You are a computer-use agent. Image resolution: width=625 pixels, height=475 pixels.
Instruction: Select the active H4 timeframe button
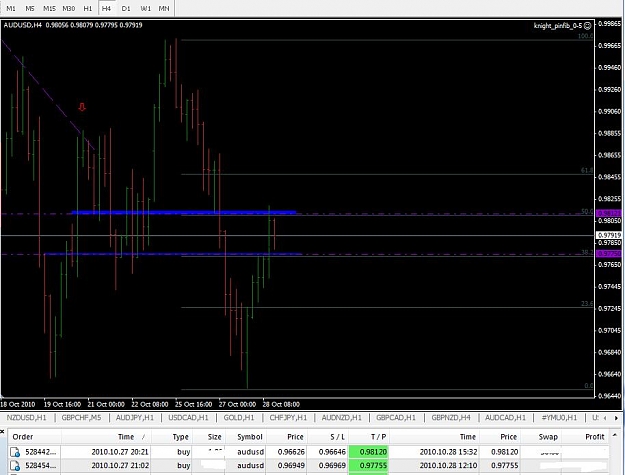(x=106, y=8)
